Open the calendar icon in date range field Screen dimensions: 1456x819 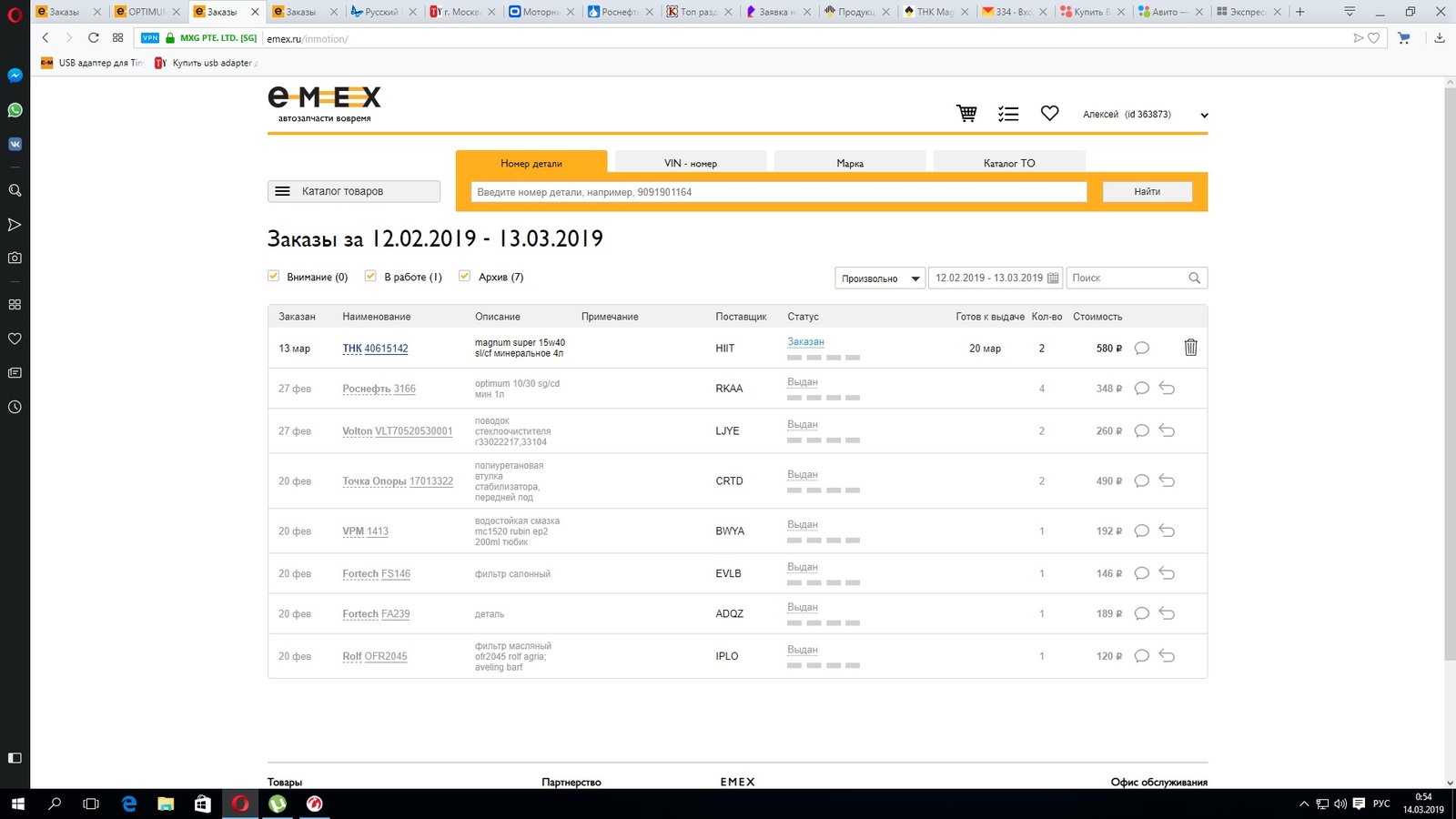pyautogui.click(x=1053, y=278)
